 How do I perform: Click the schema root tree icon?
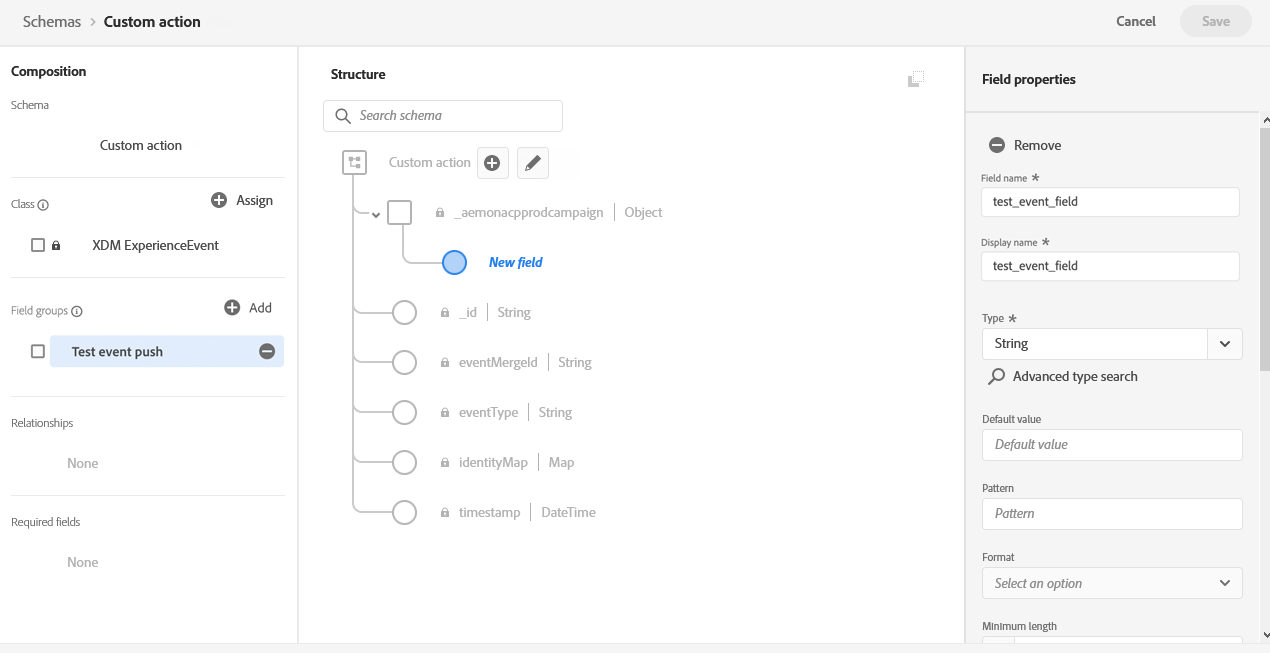tap(354, 162)
